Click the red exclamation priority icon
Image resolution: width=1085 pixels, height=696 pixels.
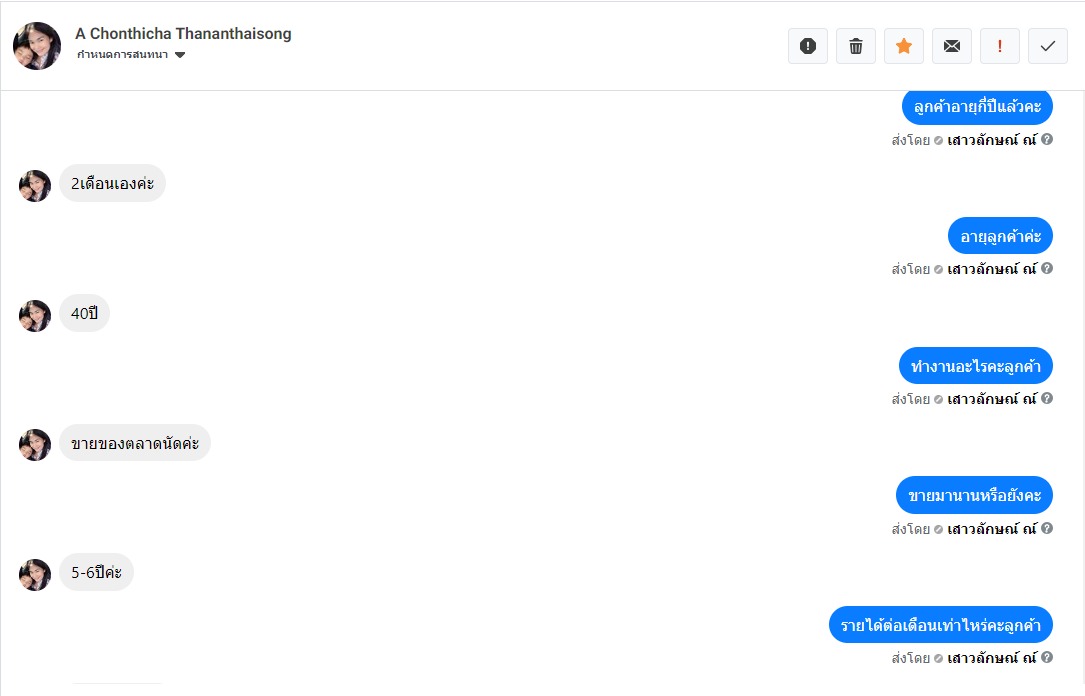click(x=1000, y=46)
